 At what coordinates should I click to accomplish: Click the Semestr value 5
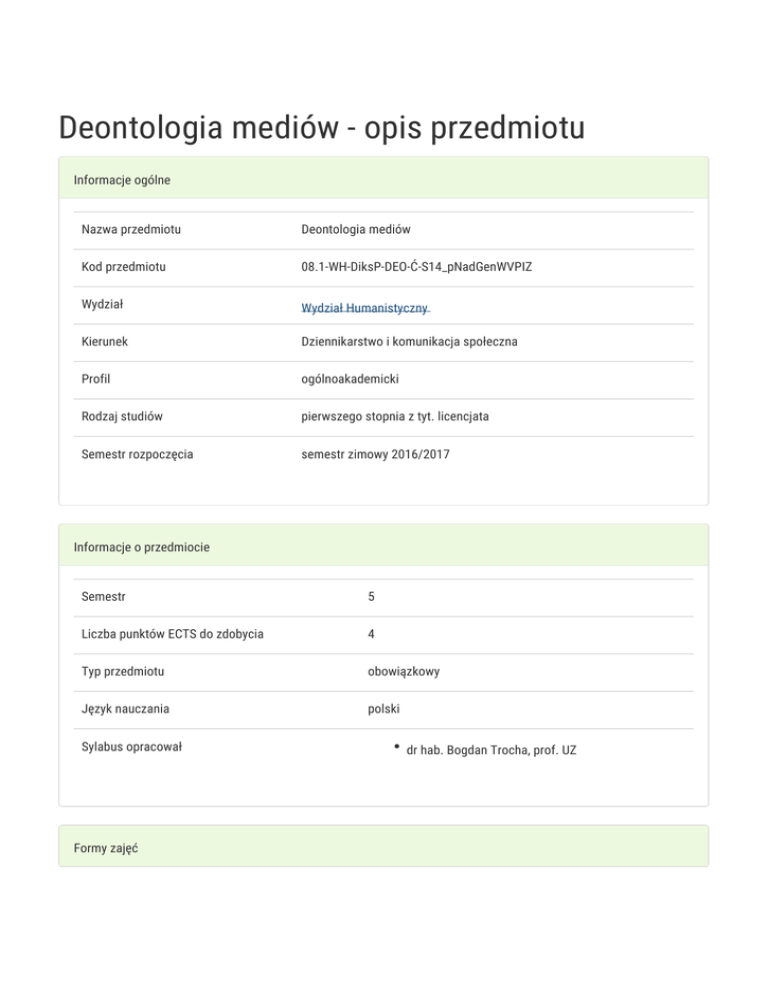click(371, 597)
